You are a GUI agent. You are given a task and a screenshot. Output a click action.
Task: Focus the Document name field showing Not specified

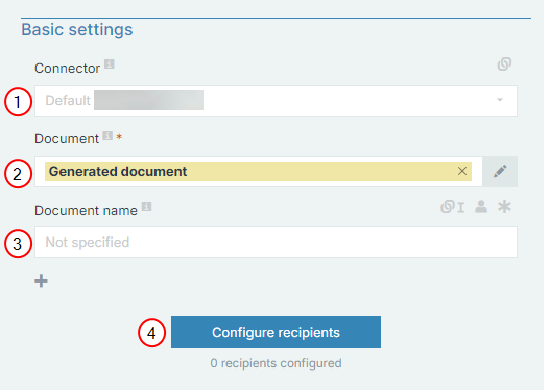276,242
